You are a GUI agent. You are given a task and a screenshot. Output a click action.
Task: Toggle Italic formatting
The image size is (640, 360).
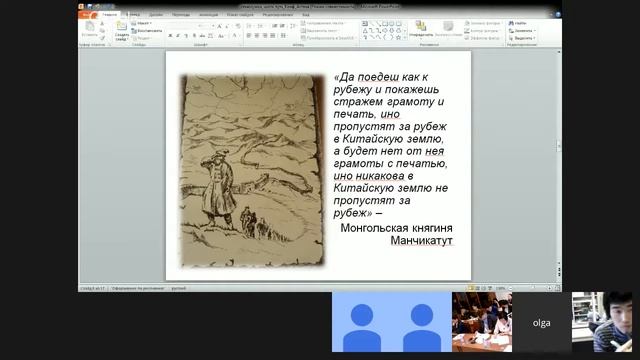tap(178, 36)
